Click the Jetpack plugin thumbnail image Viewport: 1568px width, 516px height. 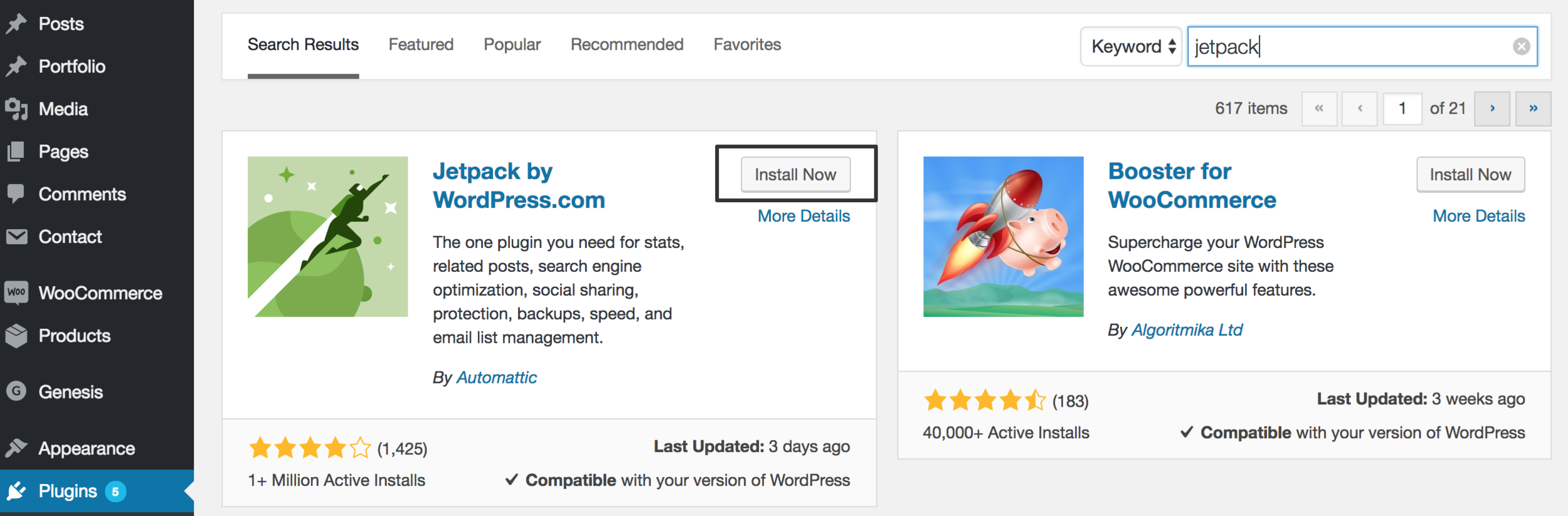tap(327, 237)
